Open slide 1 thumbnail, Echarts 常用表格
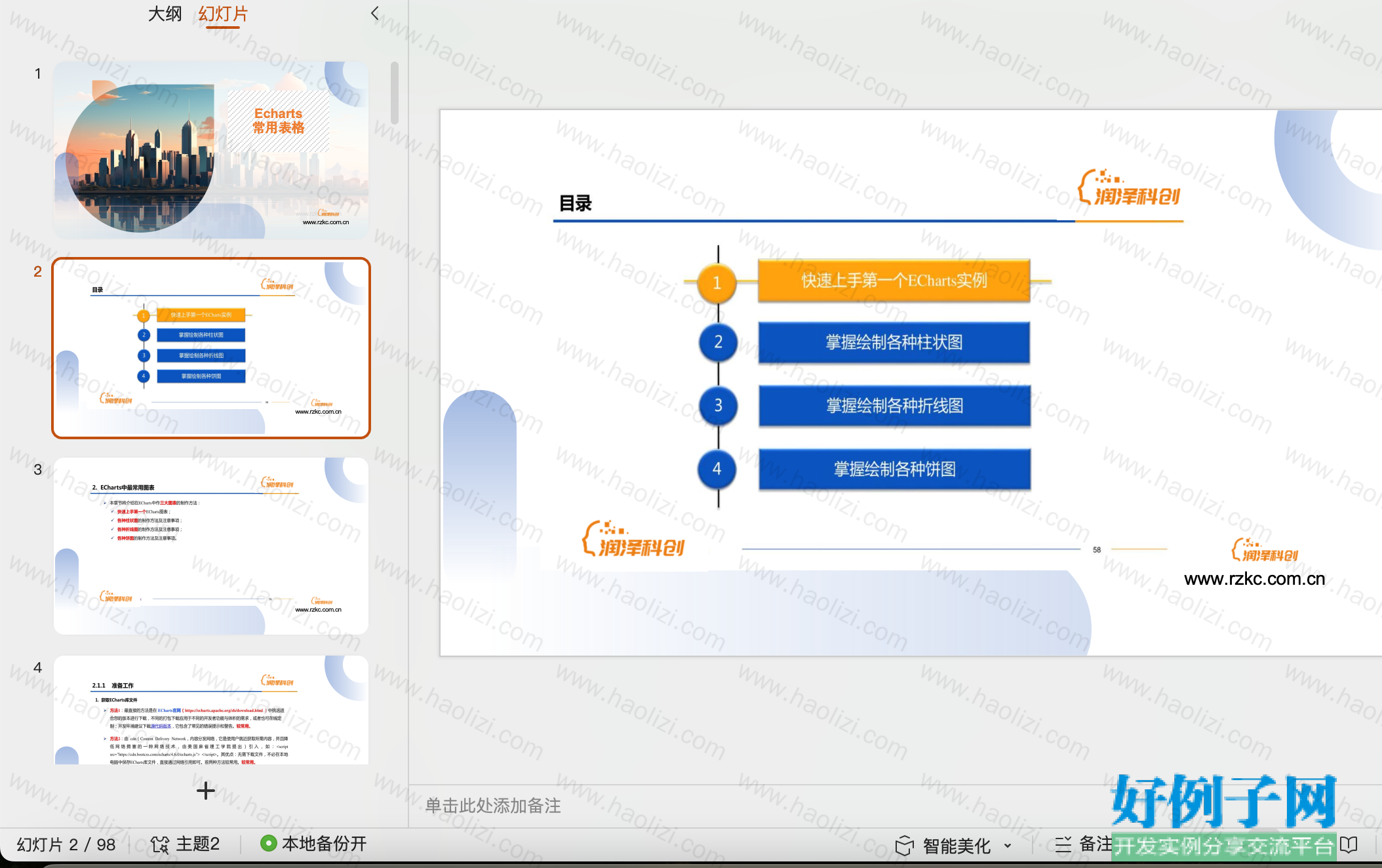 click(x=211, y=150)
